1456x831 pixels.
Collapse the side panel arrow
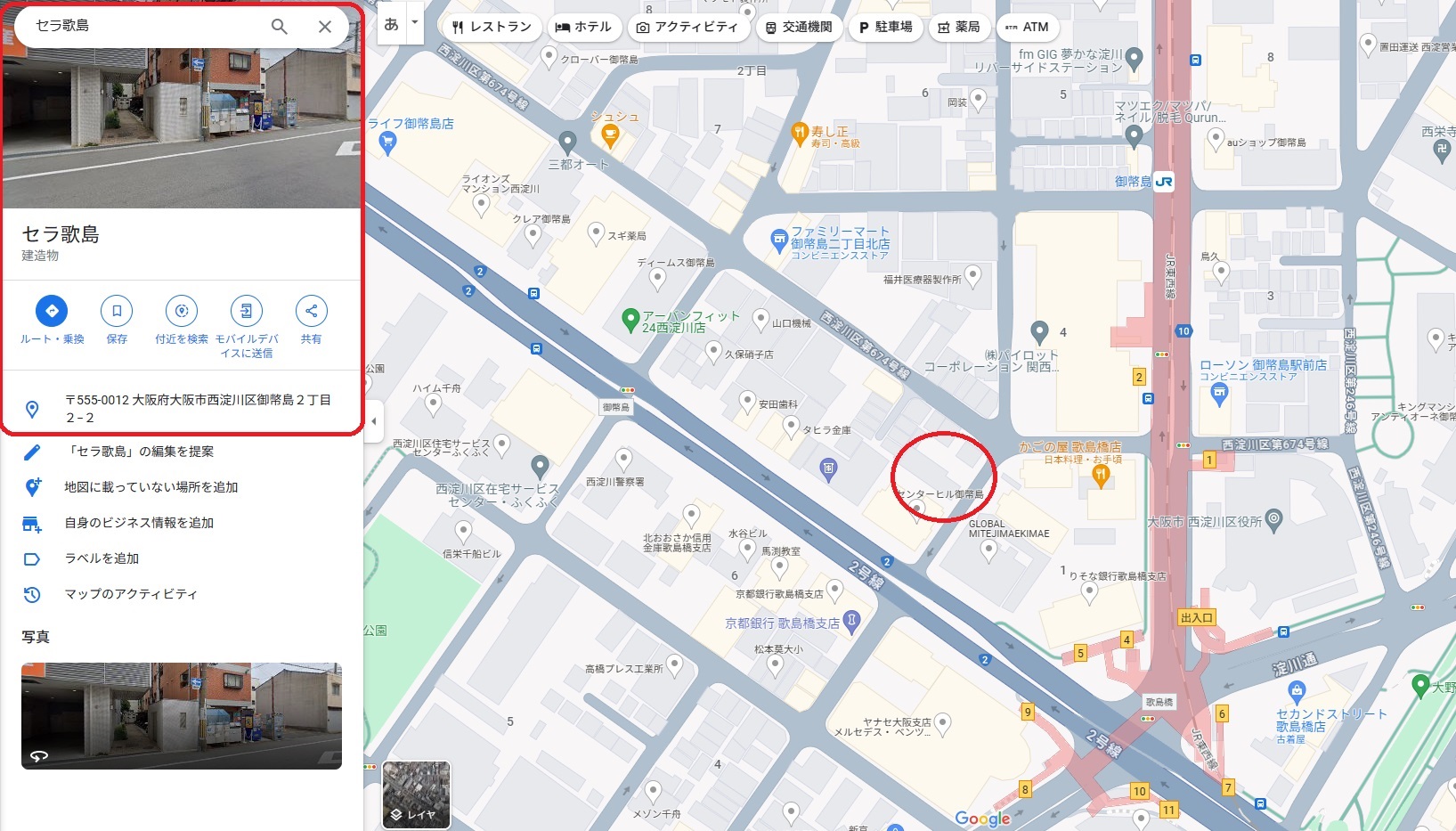(374, 420)
